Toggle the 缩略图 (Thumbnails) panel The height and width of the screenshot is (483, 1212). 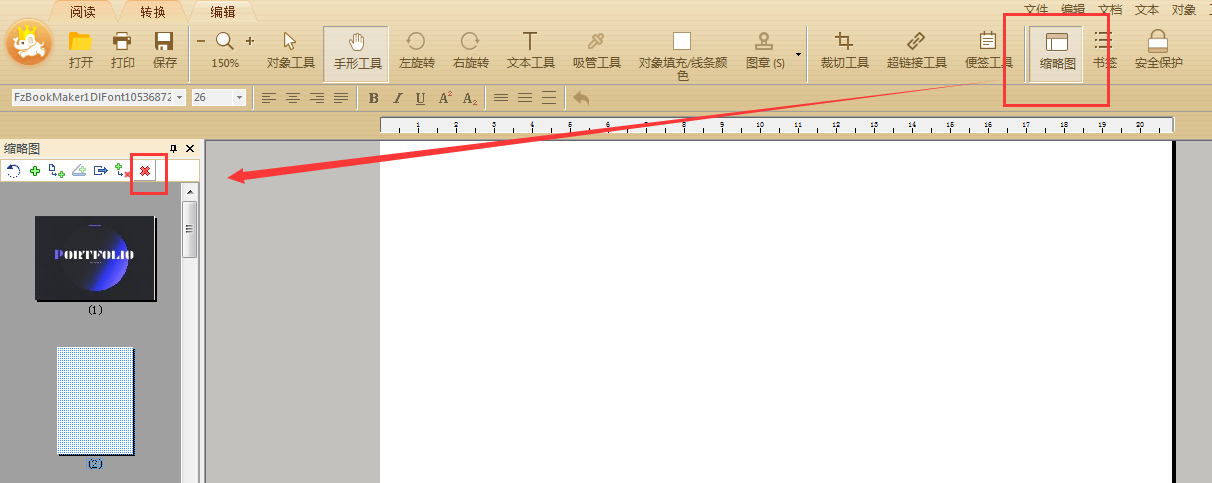point(1056,52)
